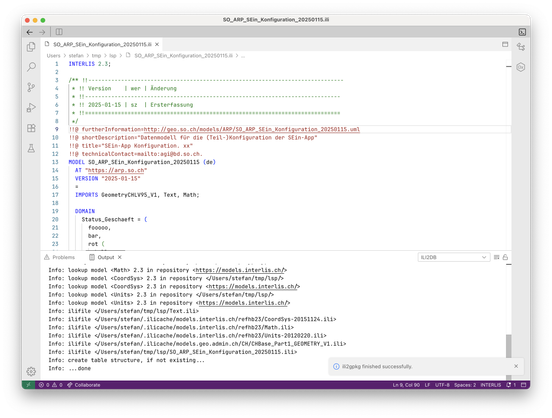
Task: Open the Search view in activity bar
Action: point(31,67)
